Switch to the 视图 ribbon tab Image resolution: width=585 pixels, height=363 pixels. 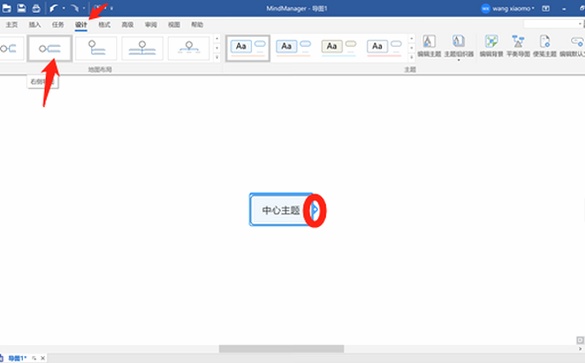[x=174, y=25]
